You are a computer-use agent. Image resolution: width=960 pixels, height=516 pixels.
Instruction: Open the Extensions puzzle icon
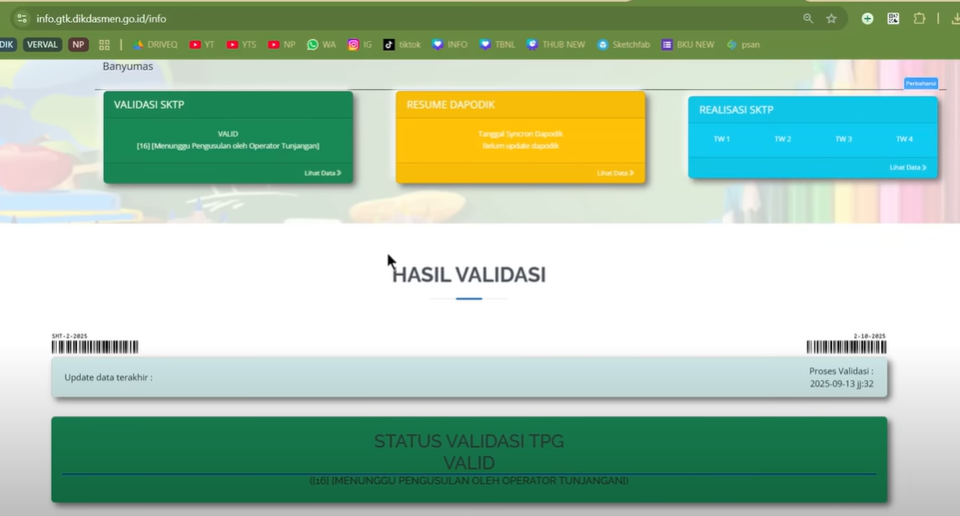[919, 18]
